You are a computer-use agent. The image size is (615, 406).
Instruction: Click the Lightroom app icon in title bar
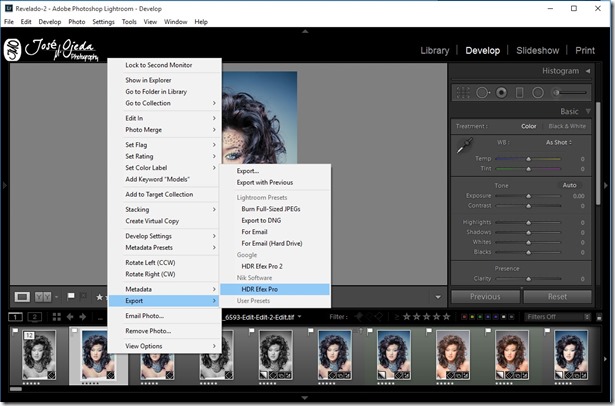point(9,8)
